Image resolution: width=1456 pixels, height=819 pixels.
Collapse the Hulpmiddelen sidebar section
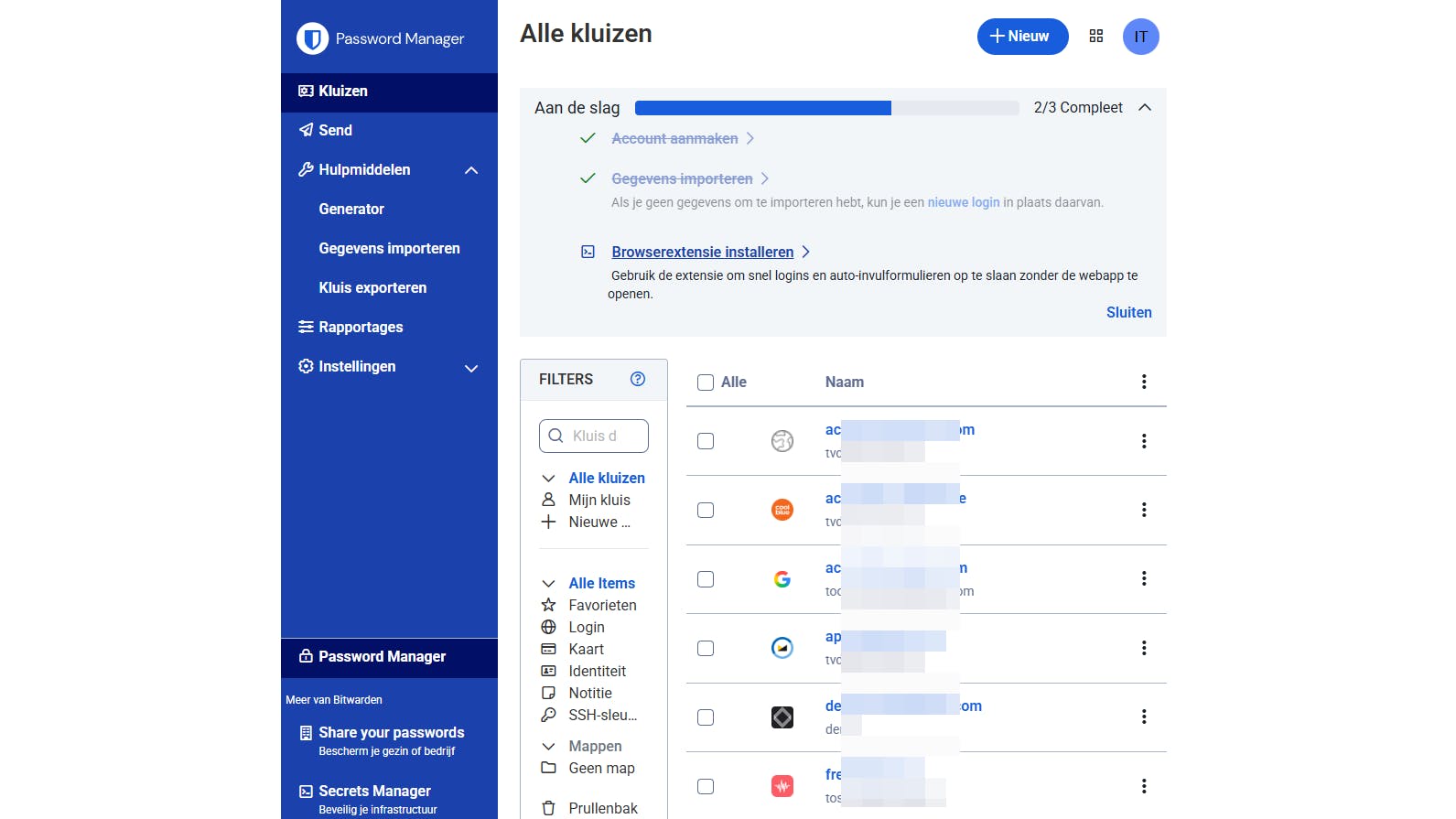pyautogui.click(x=471, y=170)
